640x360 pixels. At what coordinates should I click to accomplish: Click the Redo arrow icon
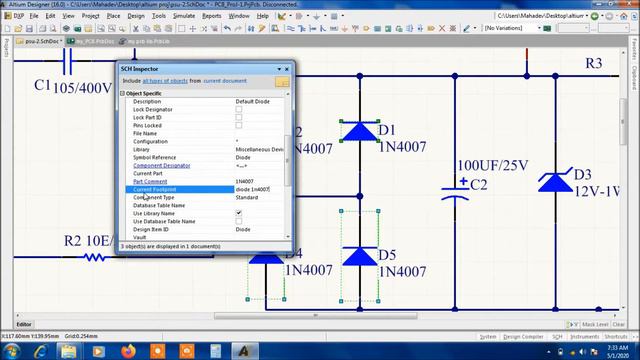coord(238,29)
